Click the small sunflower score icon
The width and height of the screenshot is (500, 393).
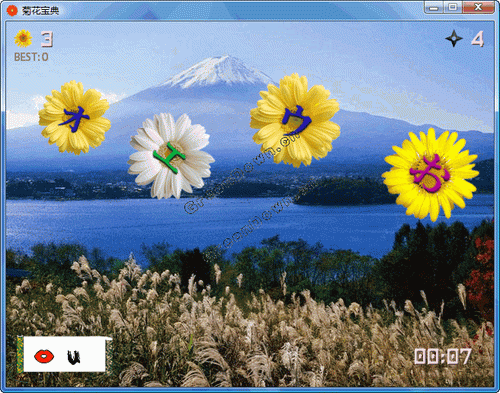click(23, 39)
